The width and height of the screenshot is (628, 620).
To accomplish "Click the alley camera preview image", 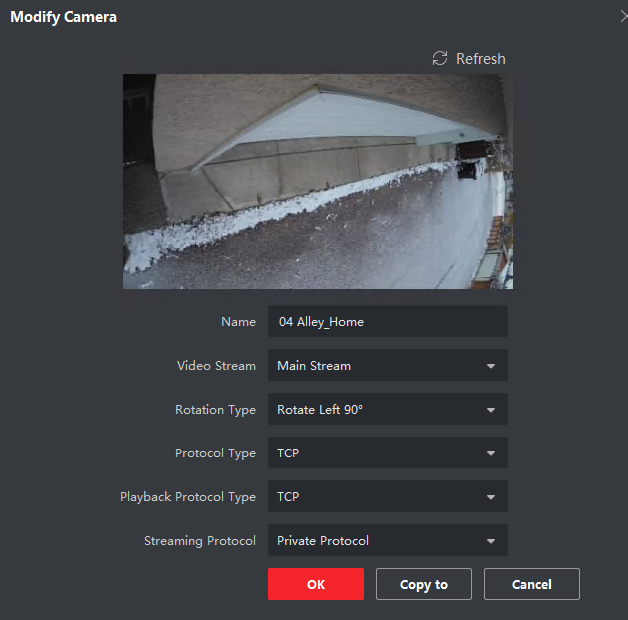I will click(317, 181).
